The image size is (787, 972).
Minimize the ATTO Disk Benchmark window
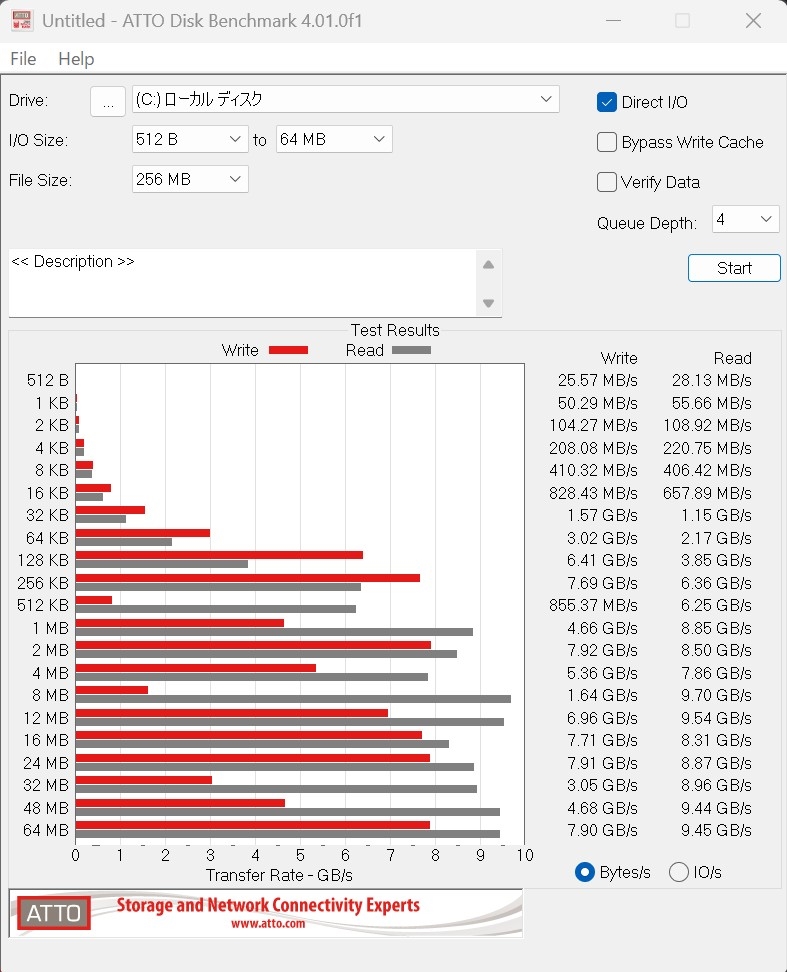click(613, 20)
